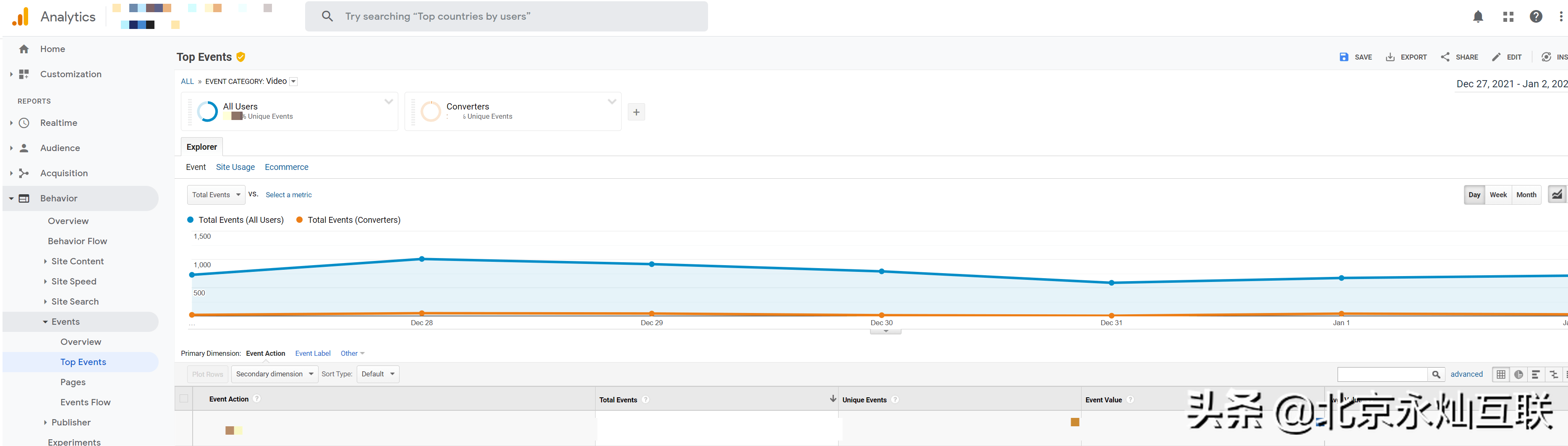This screenshot has height=446, width=1568.
Task: Click help icon next to Total Events column
Action: [x=645, y=400]
